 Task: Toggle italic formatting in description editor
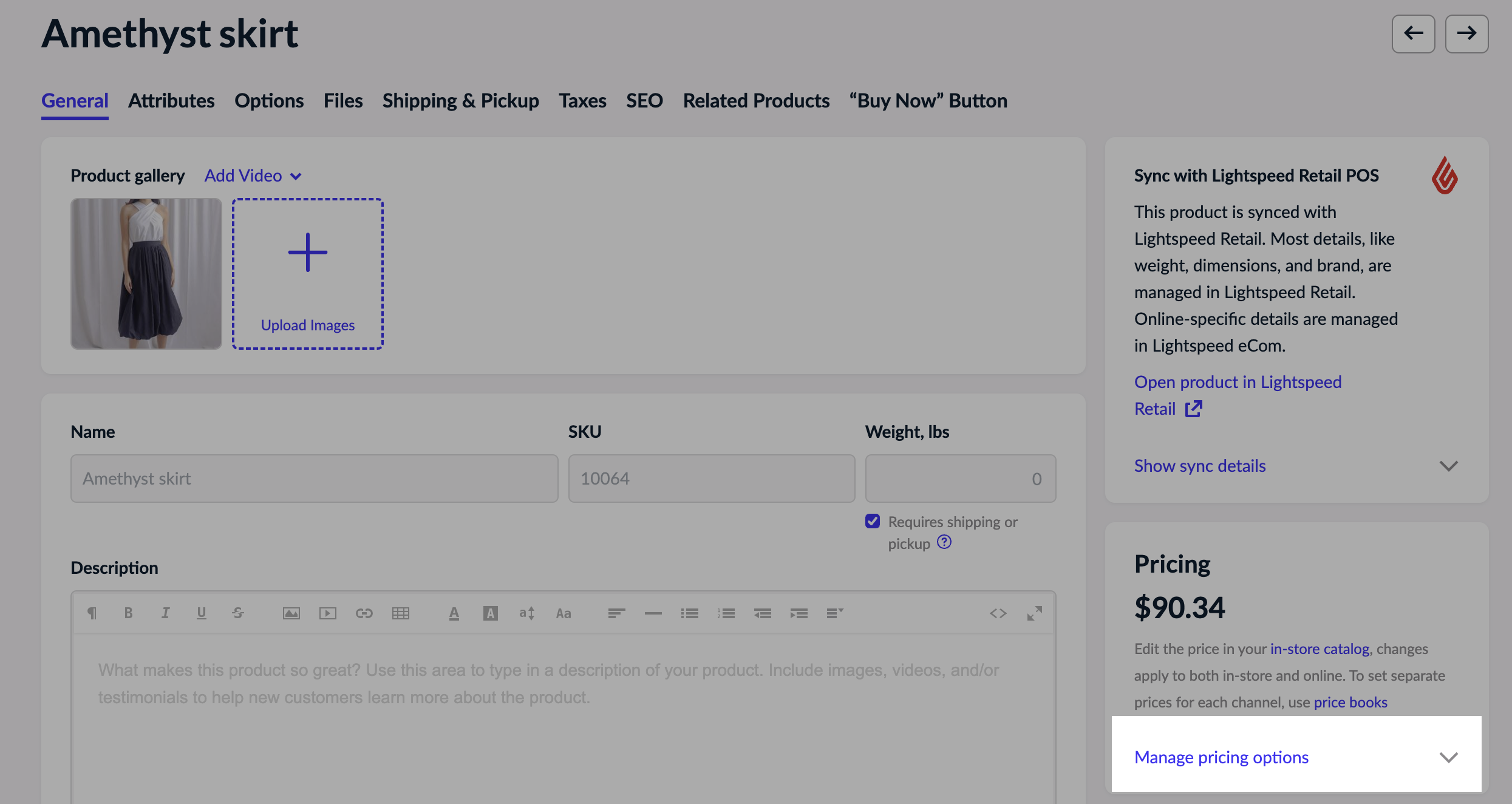click(x=165, y=613)
